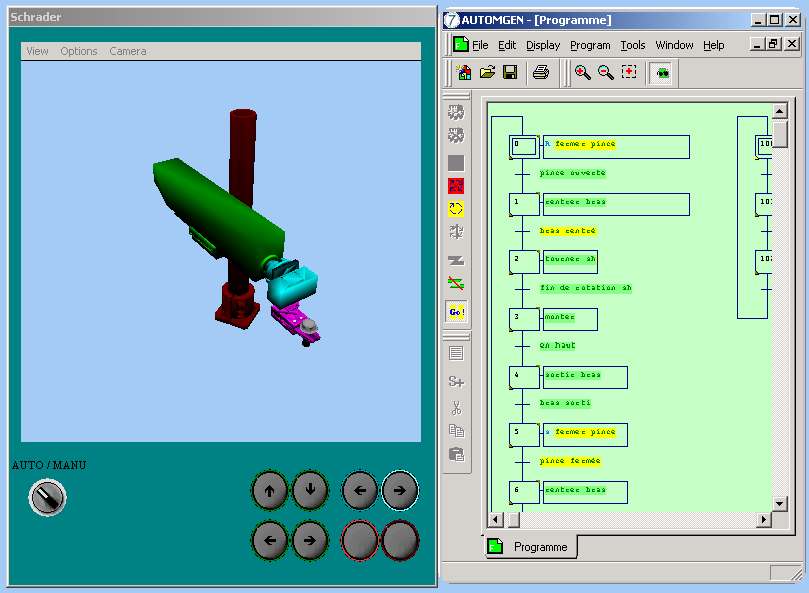Open the Tools menu
The width and height of the screenshot is (809, 593).
633,45
